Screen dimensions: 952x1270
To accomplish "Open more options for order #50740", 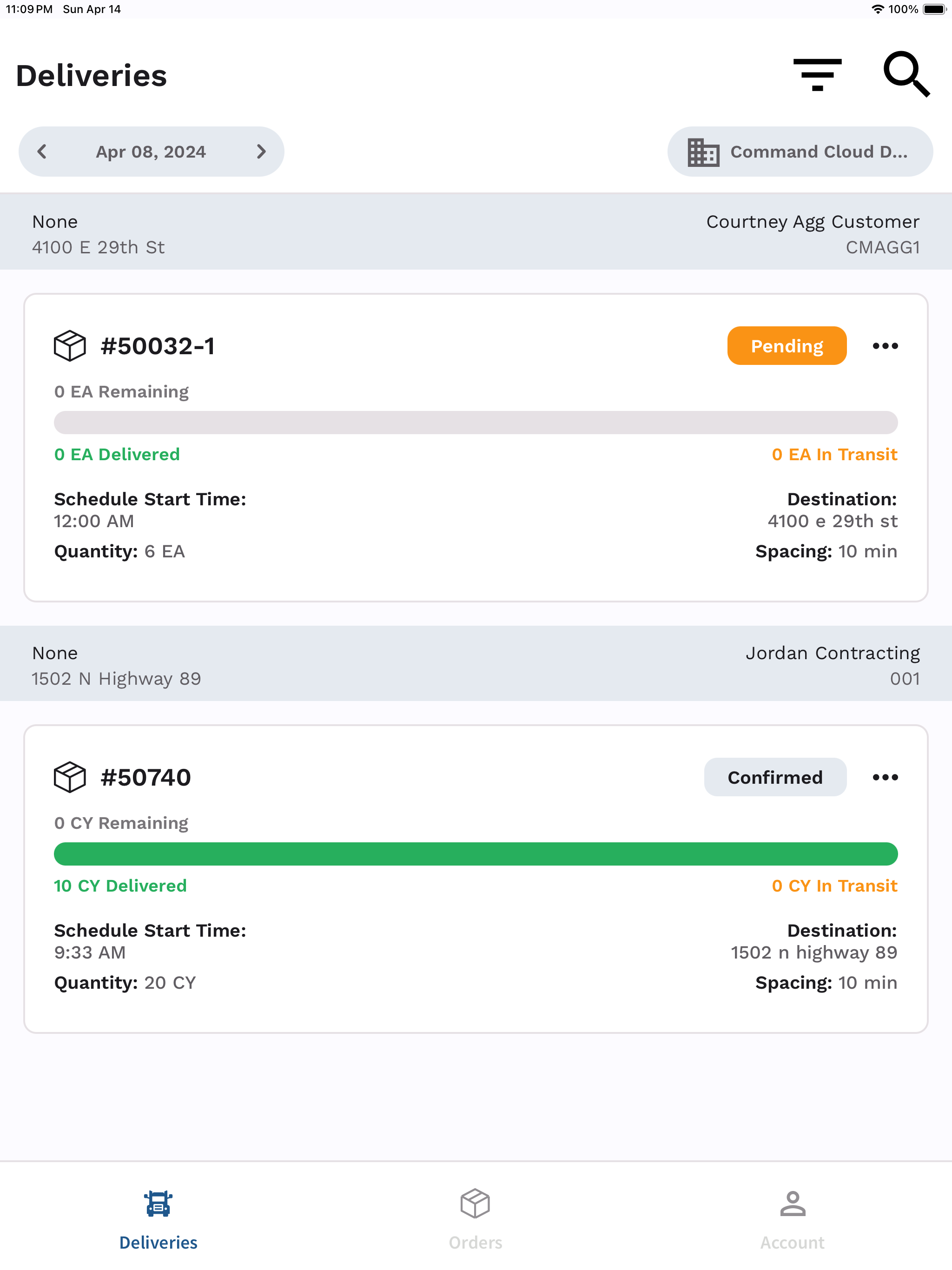I will pos(885,777).
